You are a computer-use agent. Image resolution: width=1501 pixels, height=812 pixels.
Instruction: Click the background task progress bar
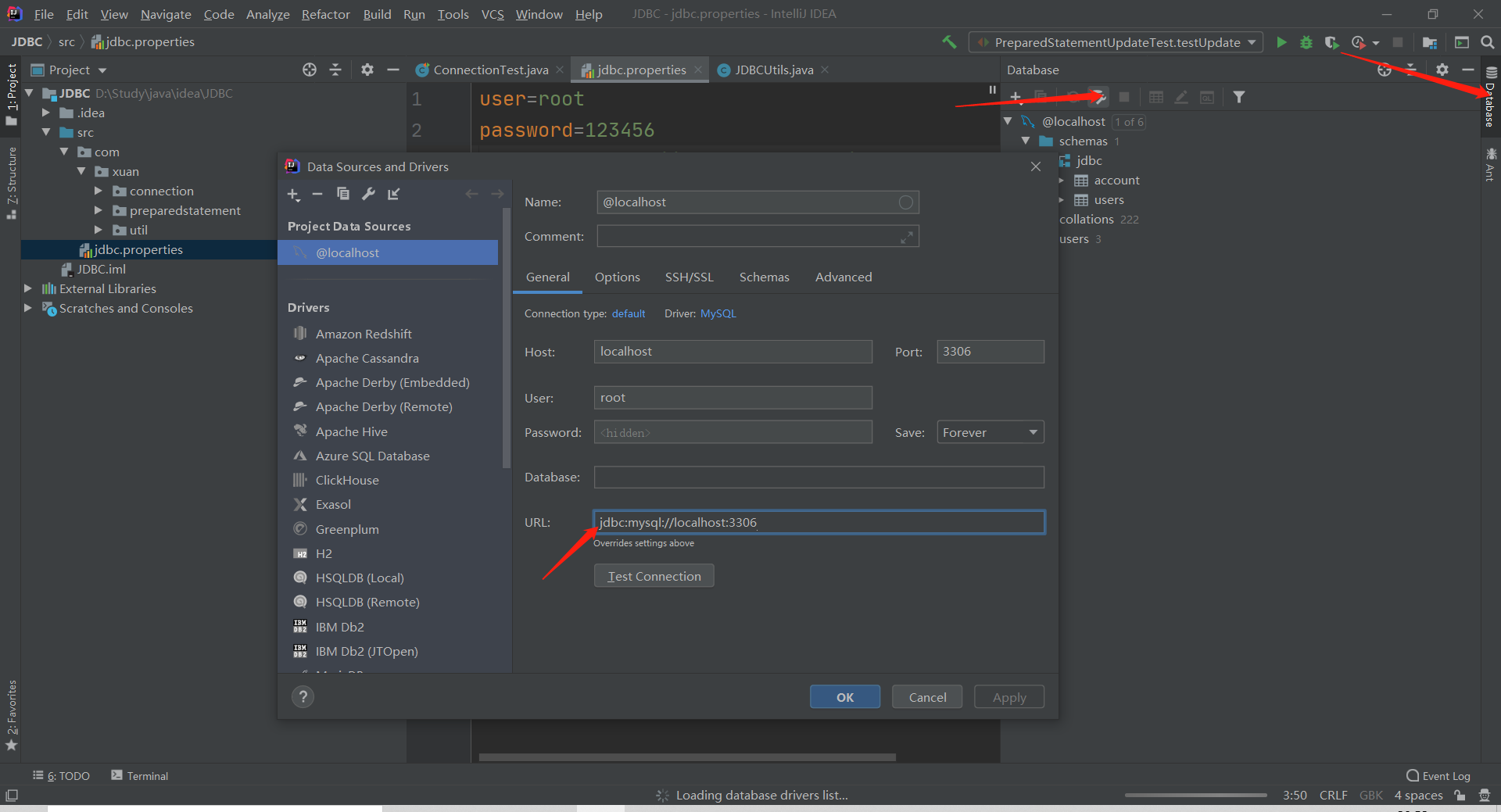[x=1195, y=795]
